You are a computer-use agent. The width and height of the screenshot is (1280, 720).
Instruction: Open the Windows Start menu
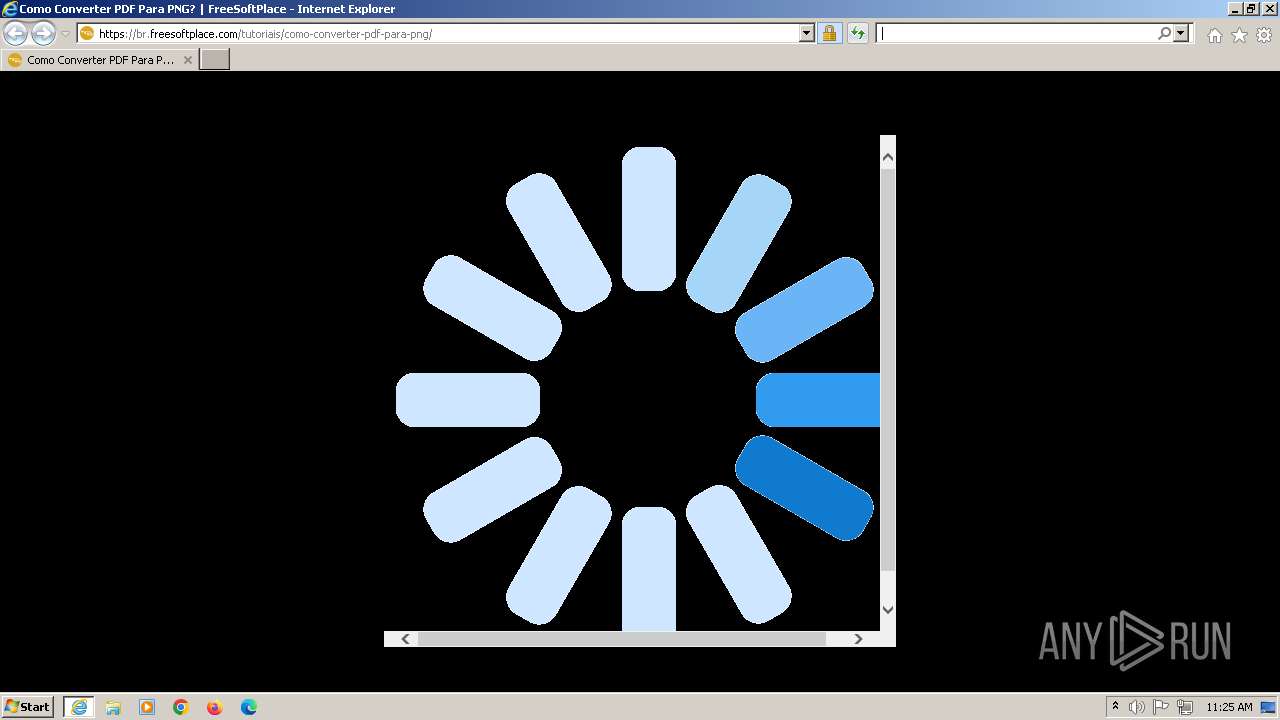[27, 707]
